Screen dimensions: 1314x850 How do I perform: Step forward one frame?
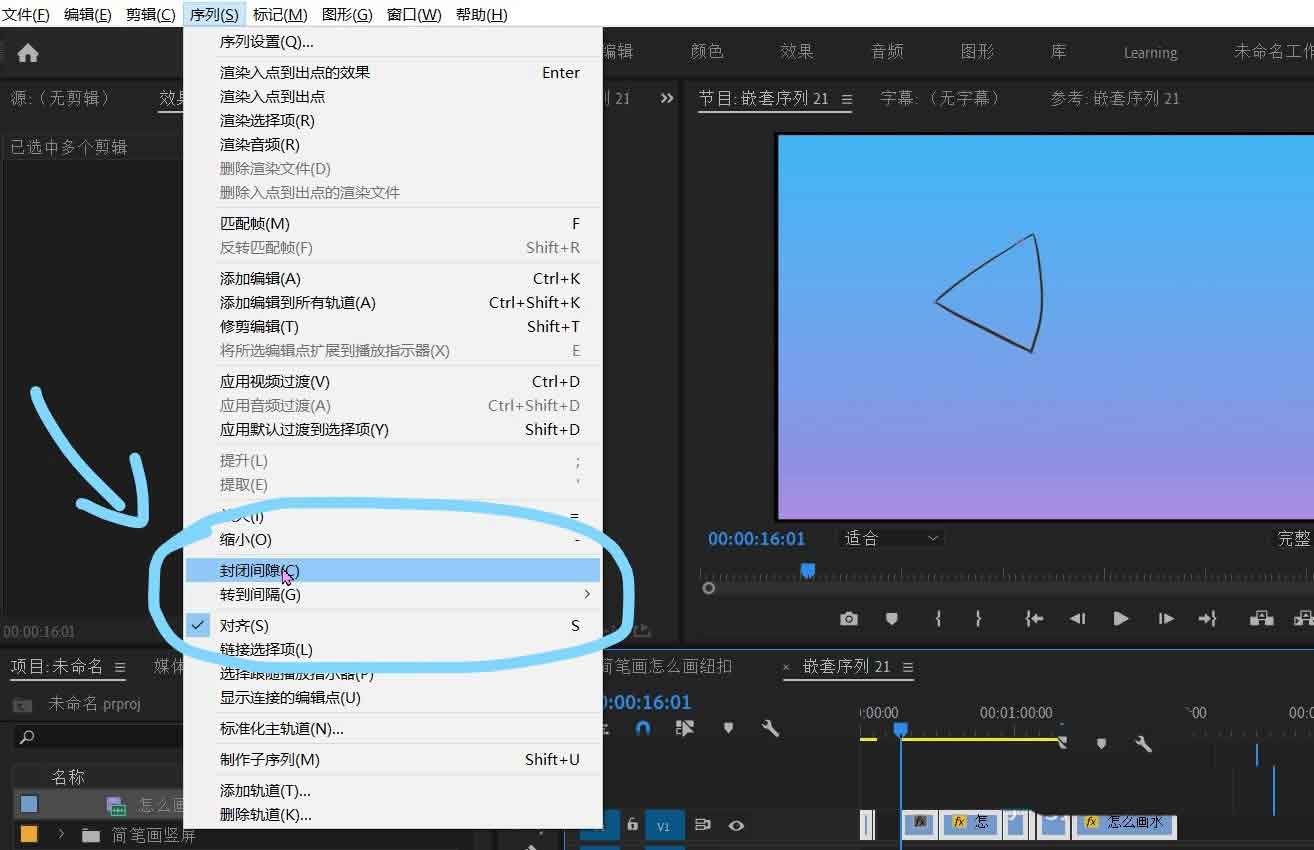pyautogui.click(x=1166, y=619)
